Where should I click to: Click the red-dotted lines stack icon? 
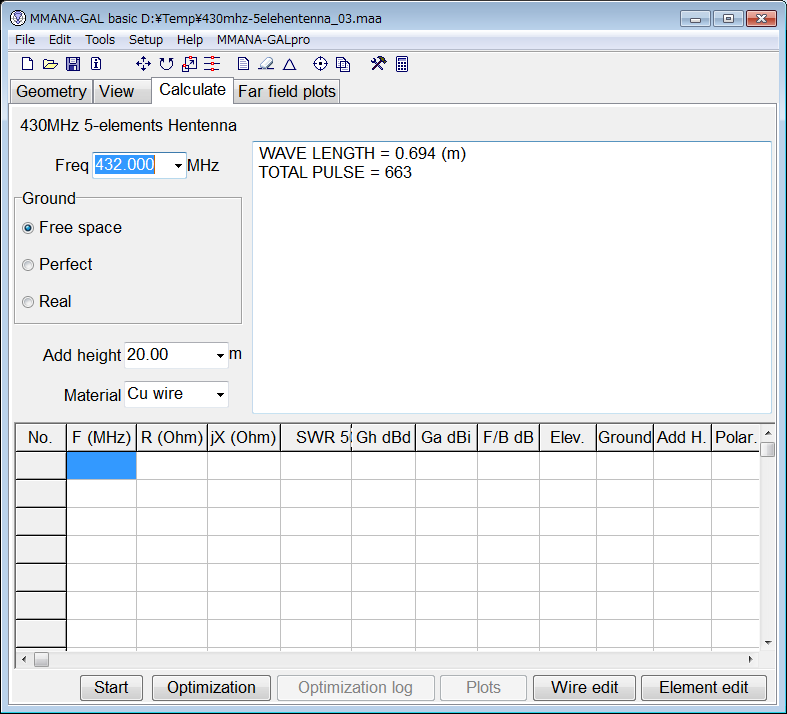212,64
